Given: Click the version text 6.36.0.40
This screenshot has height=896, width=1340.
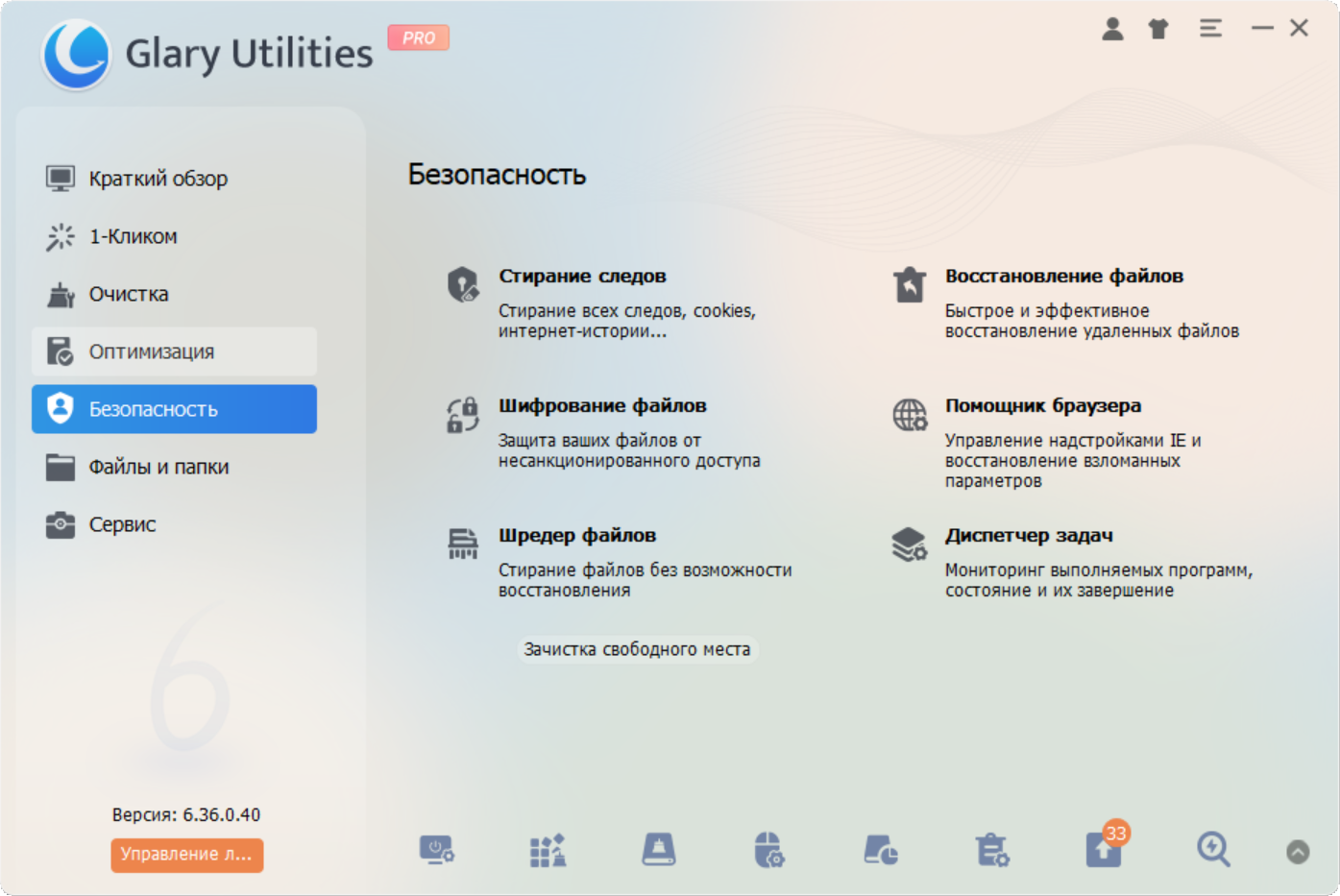Looking at the screenshot, I should point(222,814).
